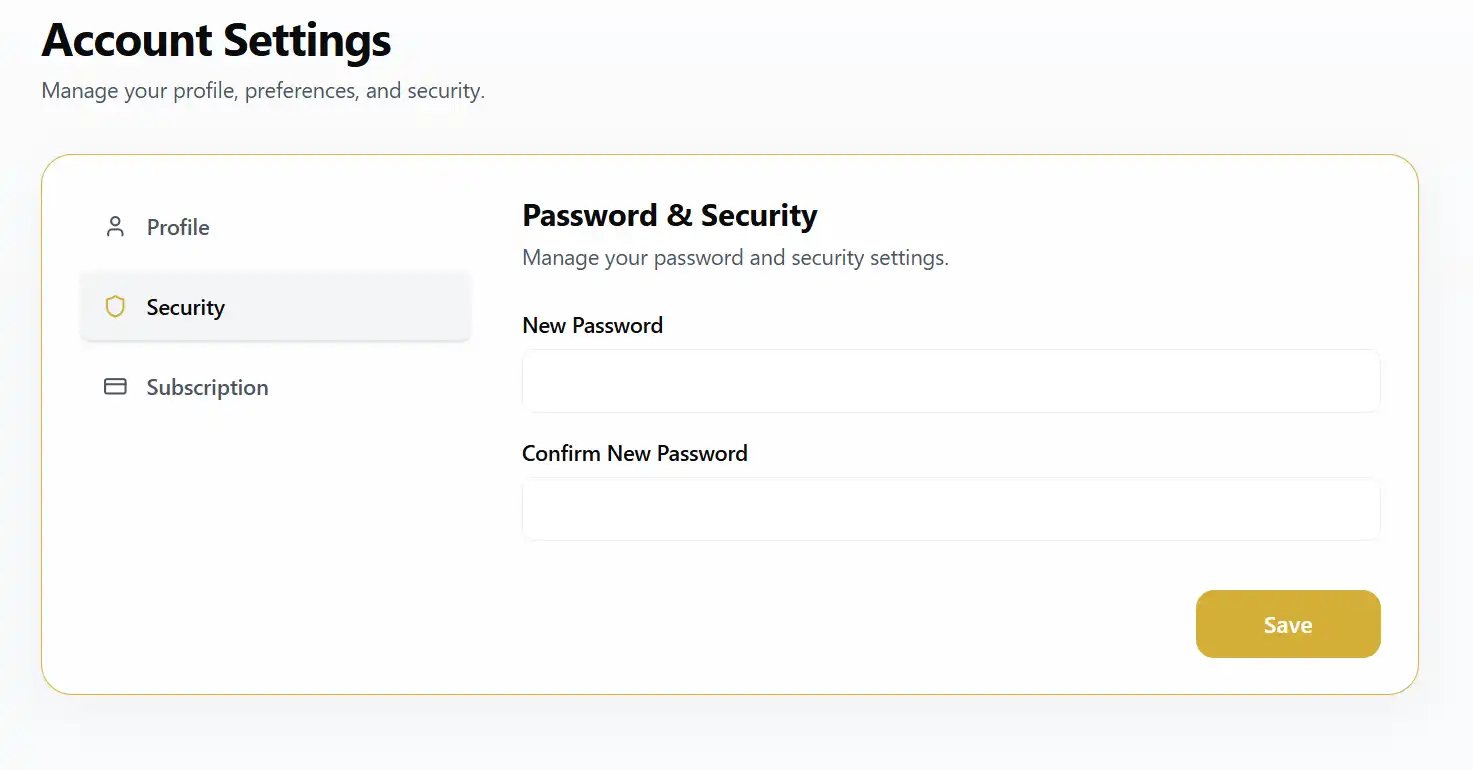Image resolution: width=1473 pixels, height=770 pixels.
Task: Click inside the New Password field
Action: 950,381
